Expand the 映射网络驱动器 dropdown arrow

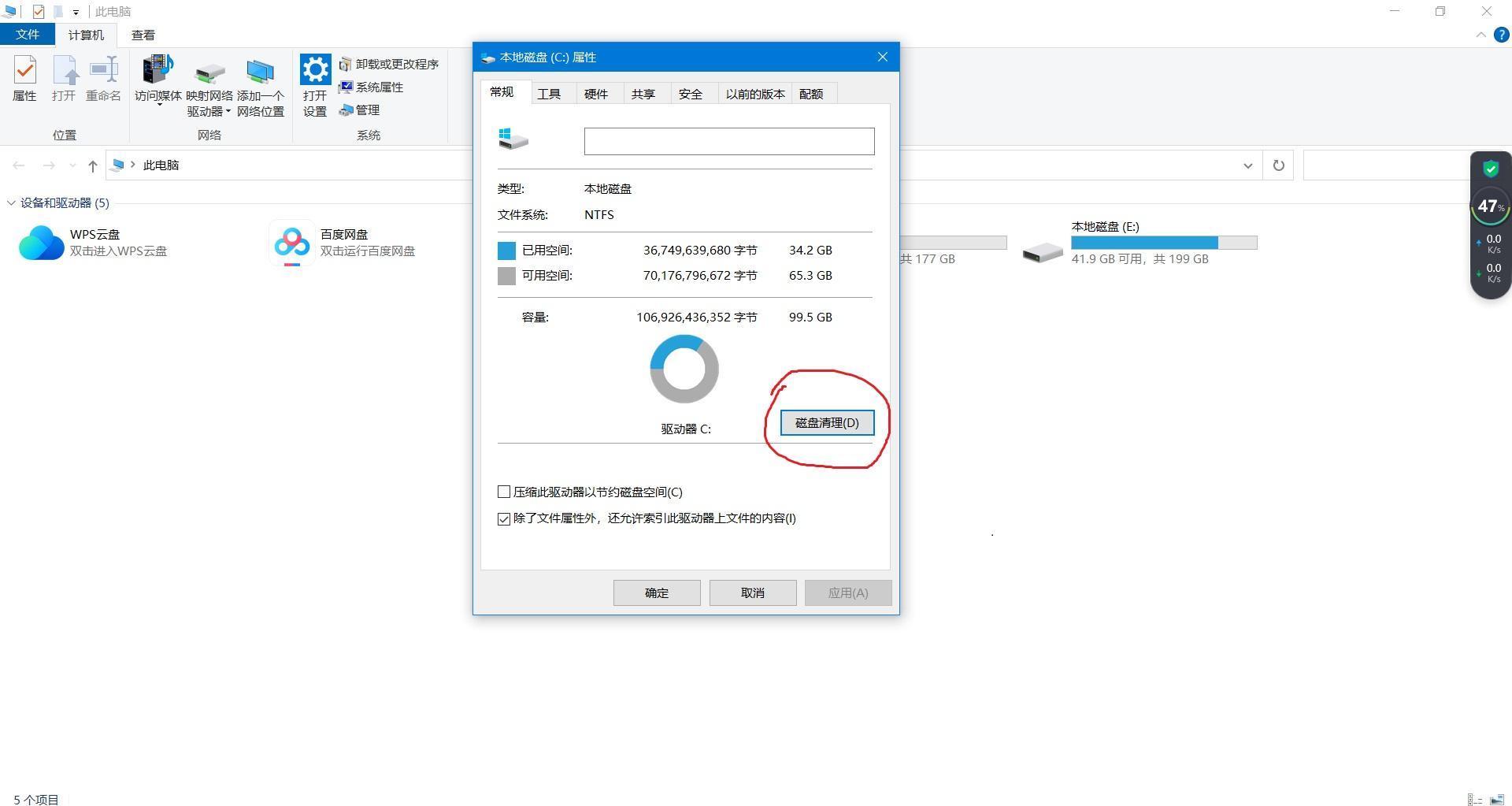[x=228, y=112]
